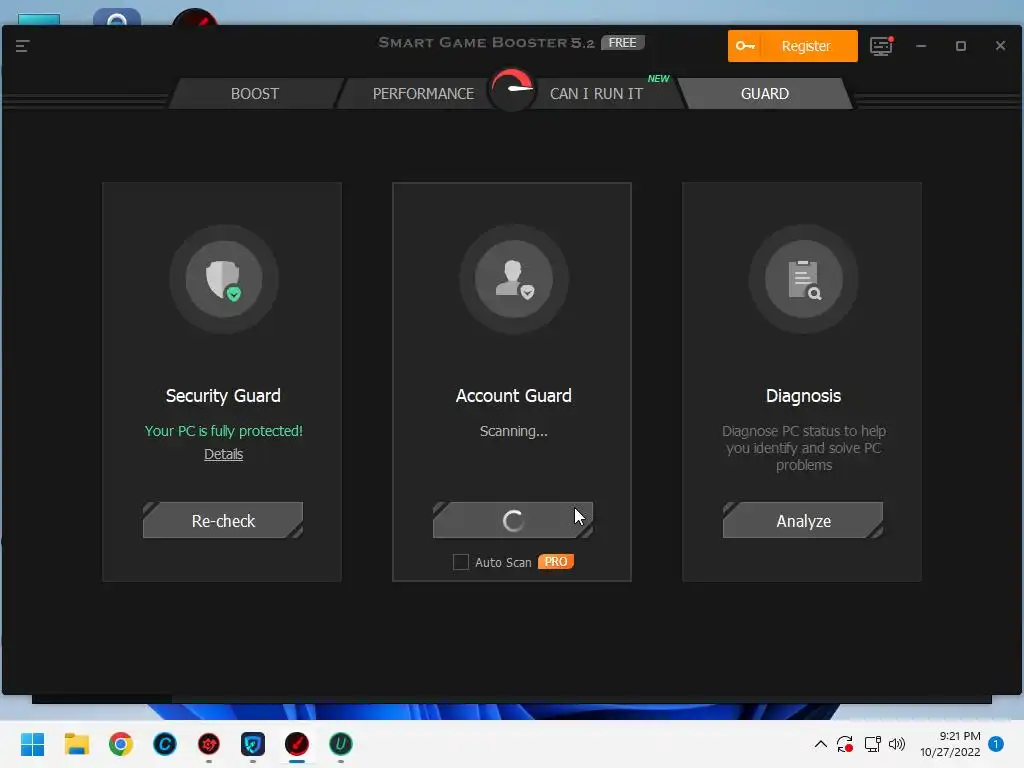
Task: Open the hamburger menu in Smart Game Booster
Action: click(x=22, y=46)
